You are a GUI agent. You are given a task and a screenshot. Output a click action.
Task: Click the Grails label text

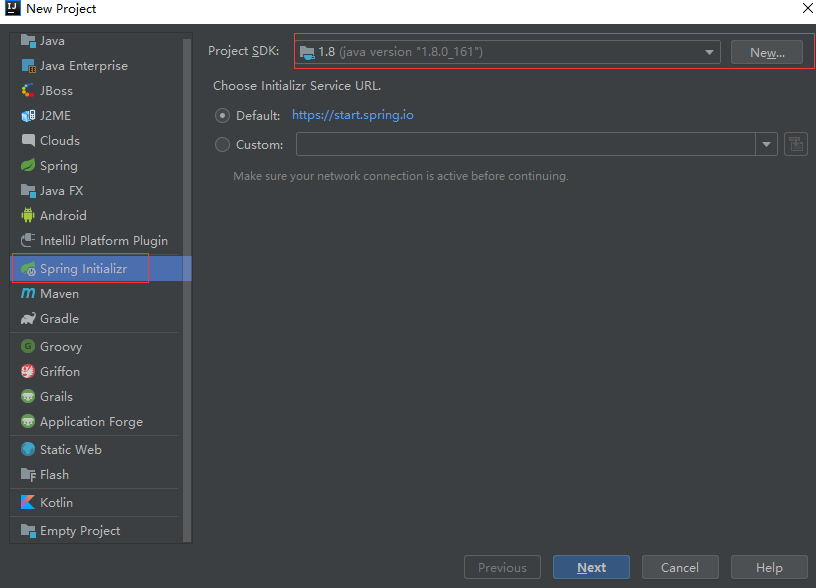[56, 397]
